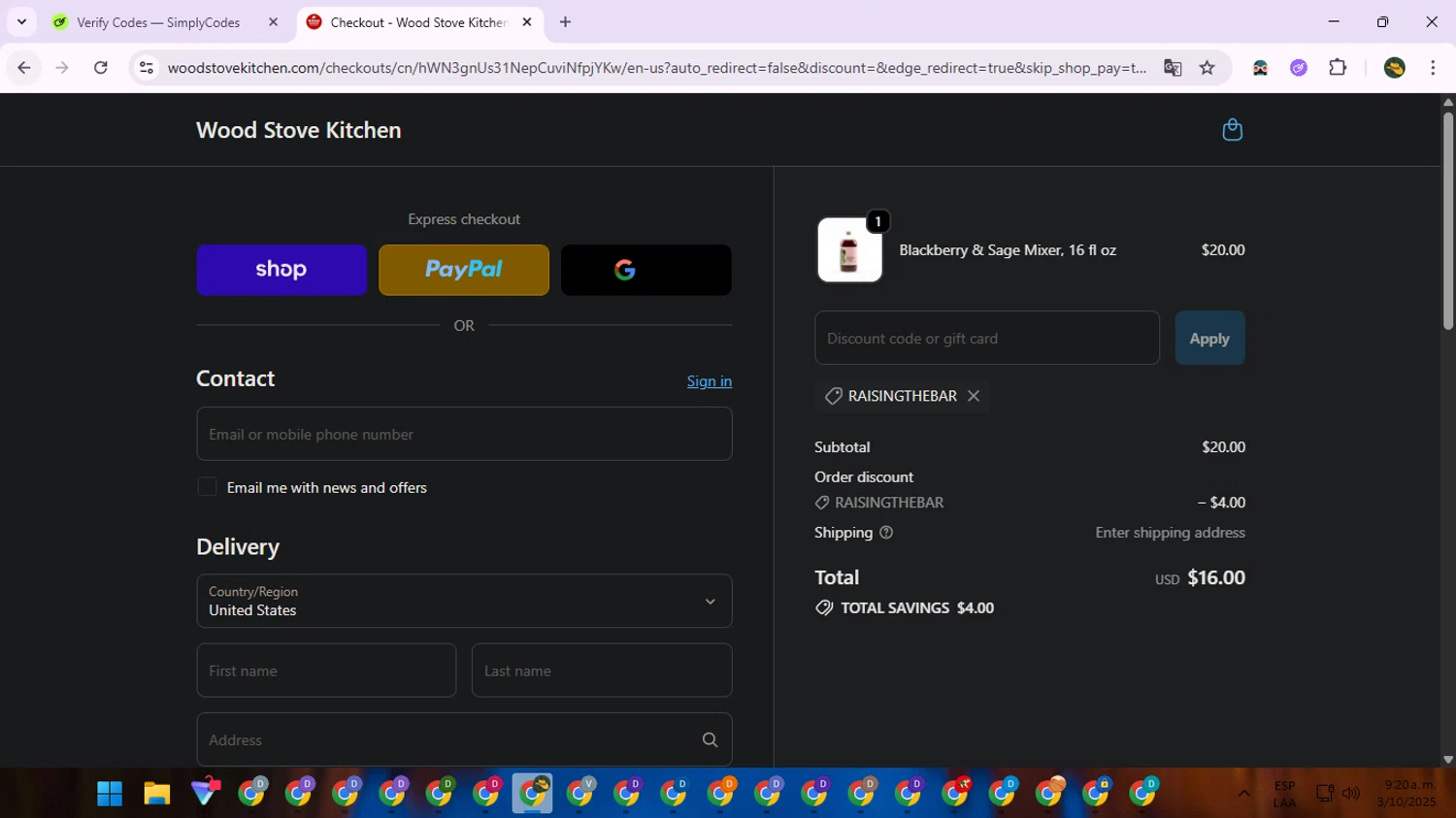The width and height of the screenshot is (1456, 818).
Task: Focus the Address field
Action: click(x=464, y=739)
